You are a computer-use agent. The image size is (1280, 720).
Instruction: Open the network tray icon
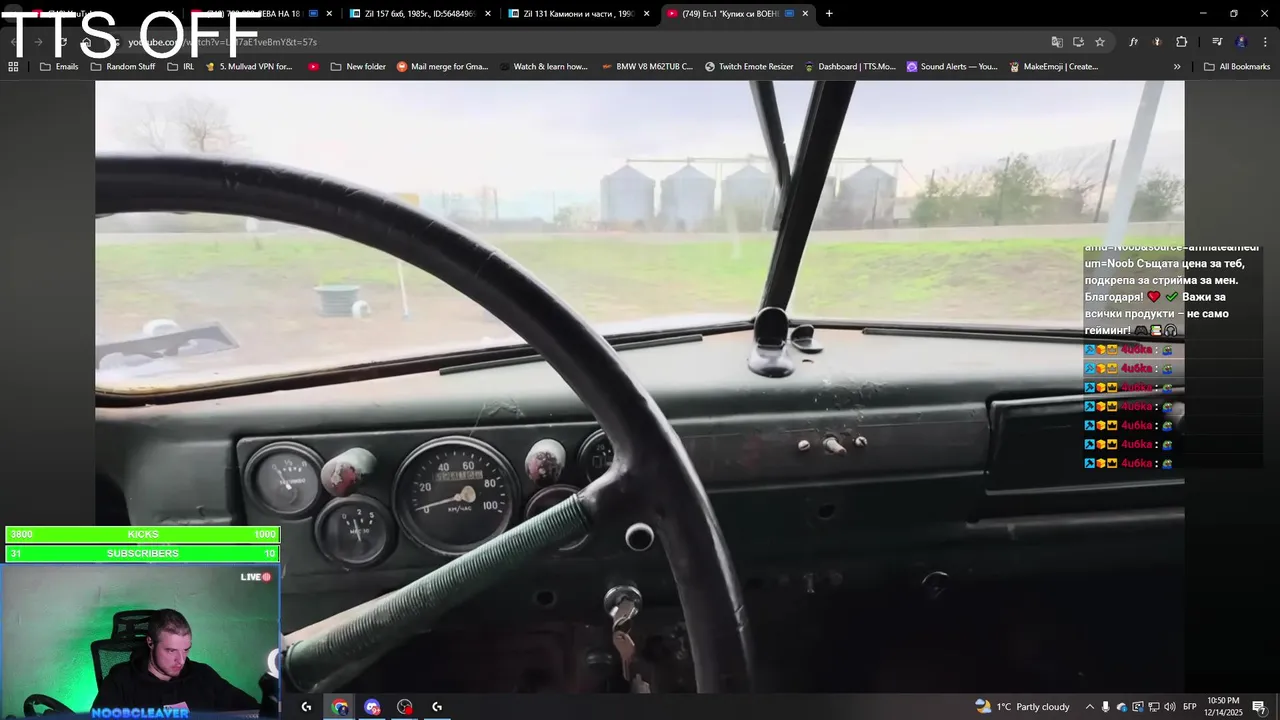(x=1153, y=707)
